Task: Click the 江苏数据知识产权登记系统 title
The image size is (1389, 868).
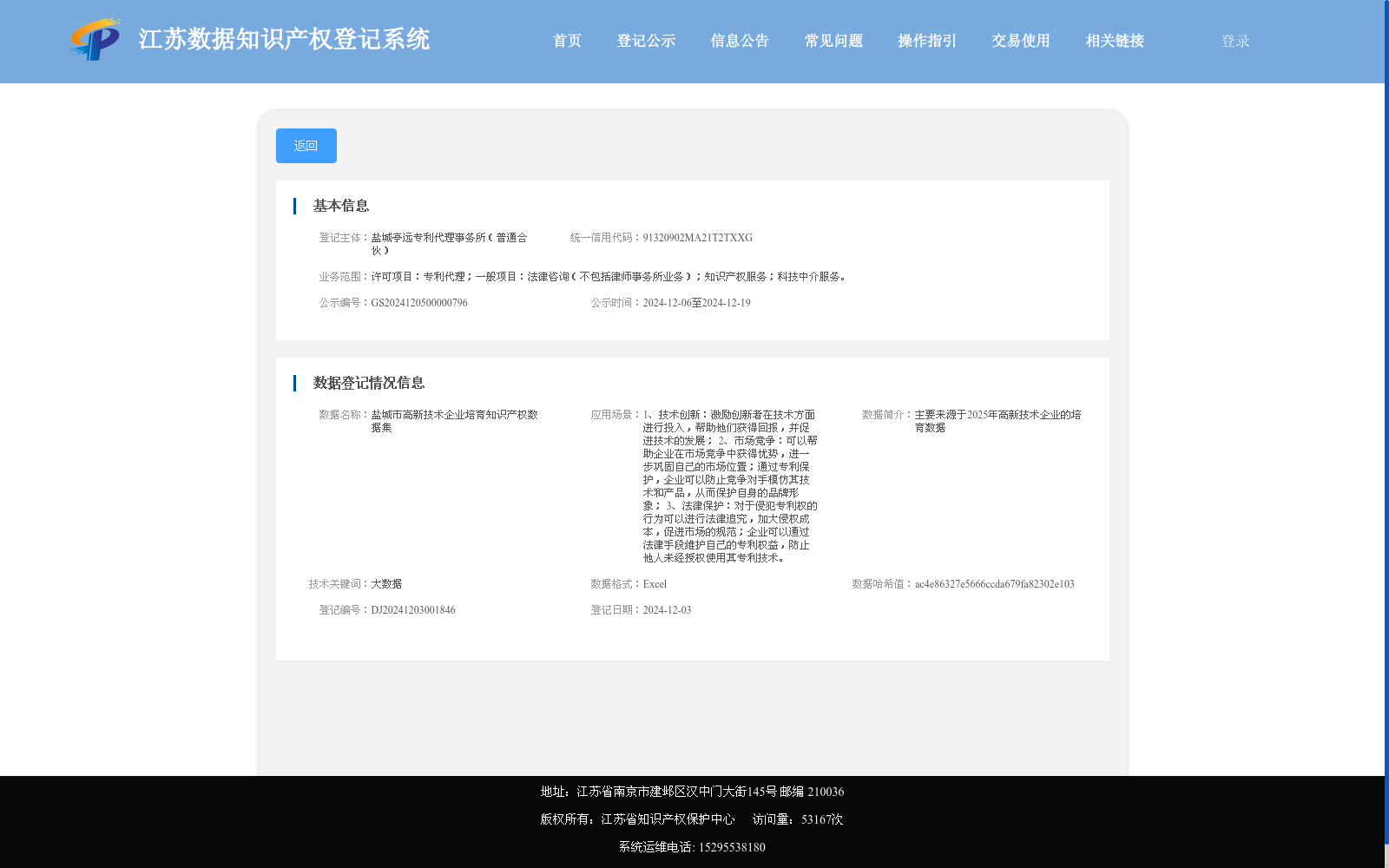Action: click(284, 39)
